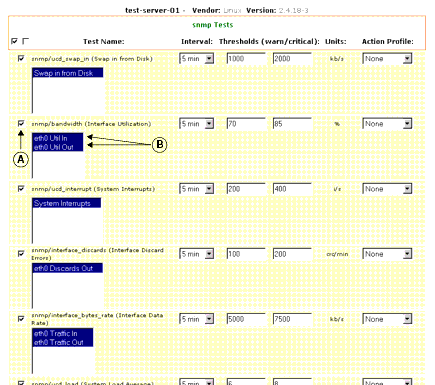Click the uncheck-all checkbox in header
The height and width of the screenshot is (385, 435).
[25, 41]
